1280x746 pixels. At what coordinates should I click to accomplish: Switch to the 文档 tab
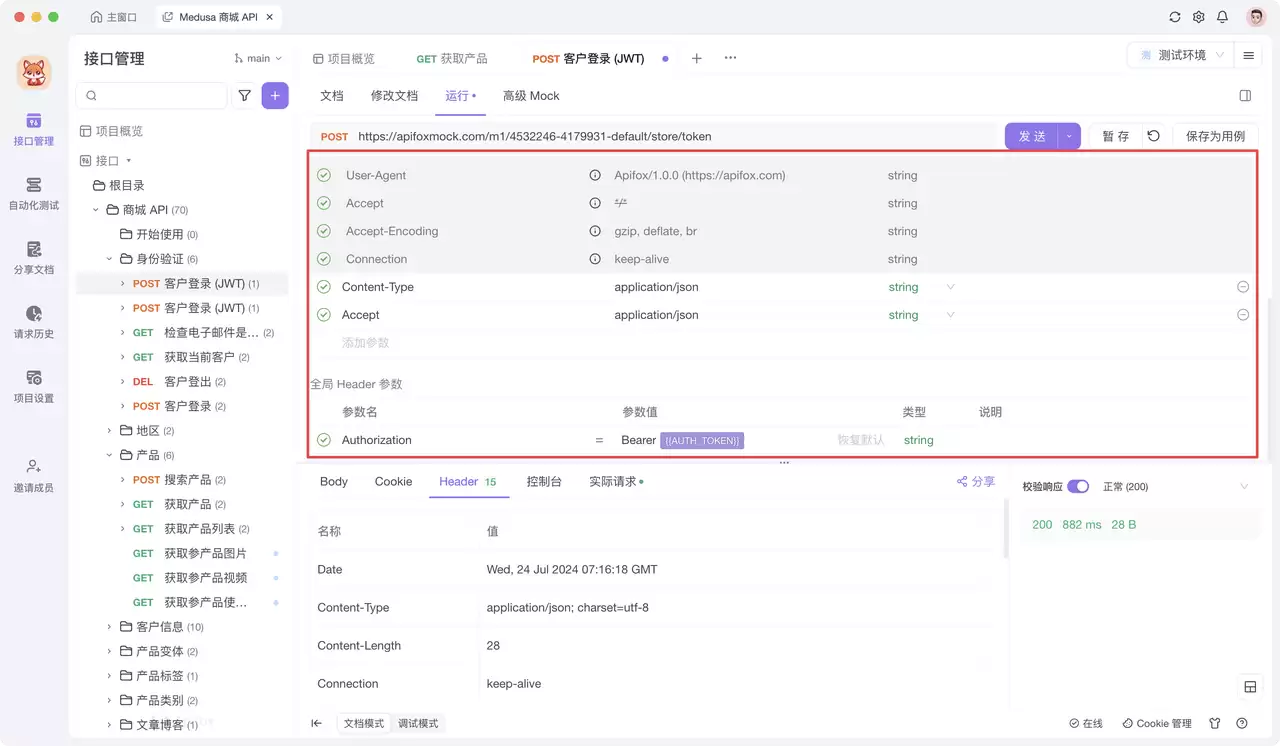coord(332,96)
